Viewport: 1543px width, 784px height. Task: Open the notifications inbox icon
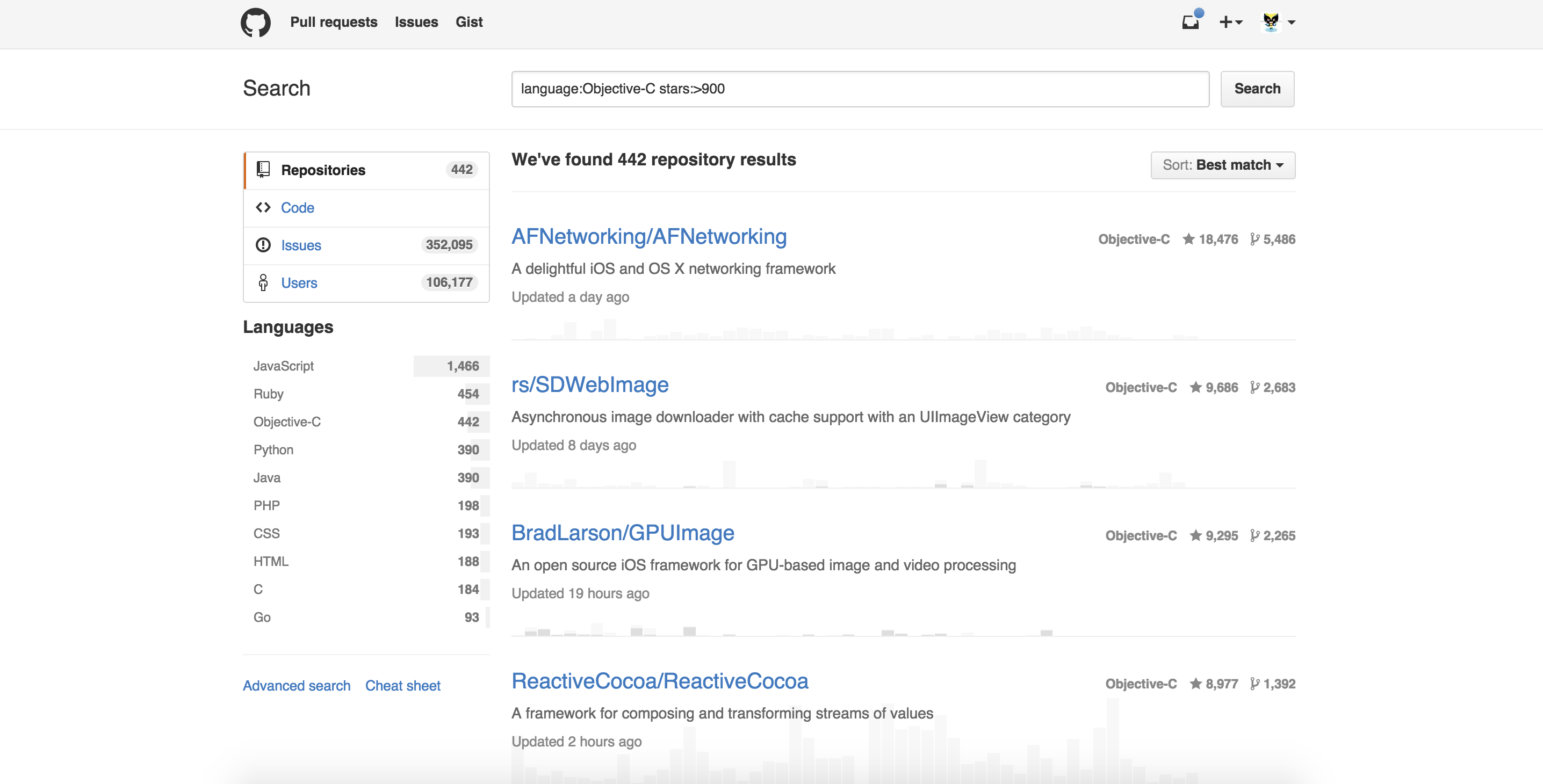1191,21
